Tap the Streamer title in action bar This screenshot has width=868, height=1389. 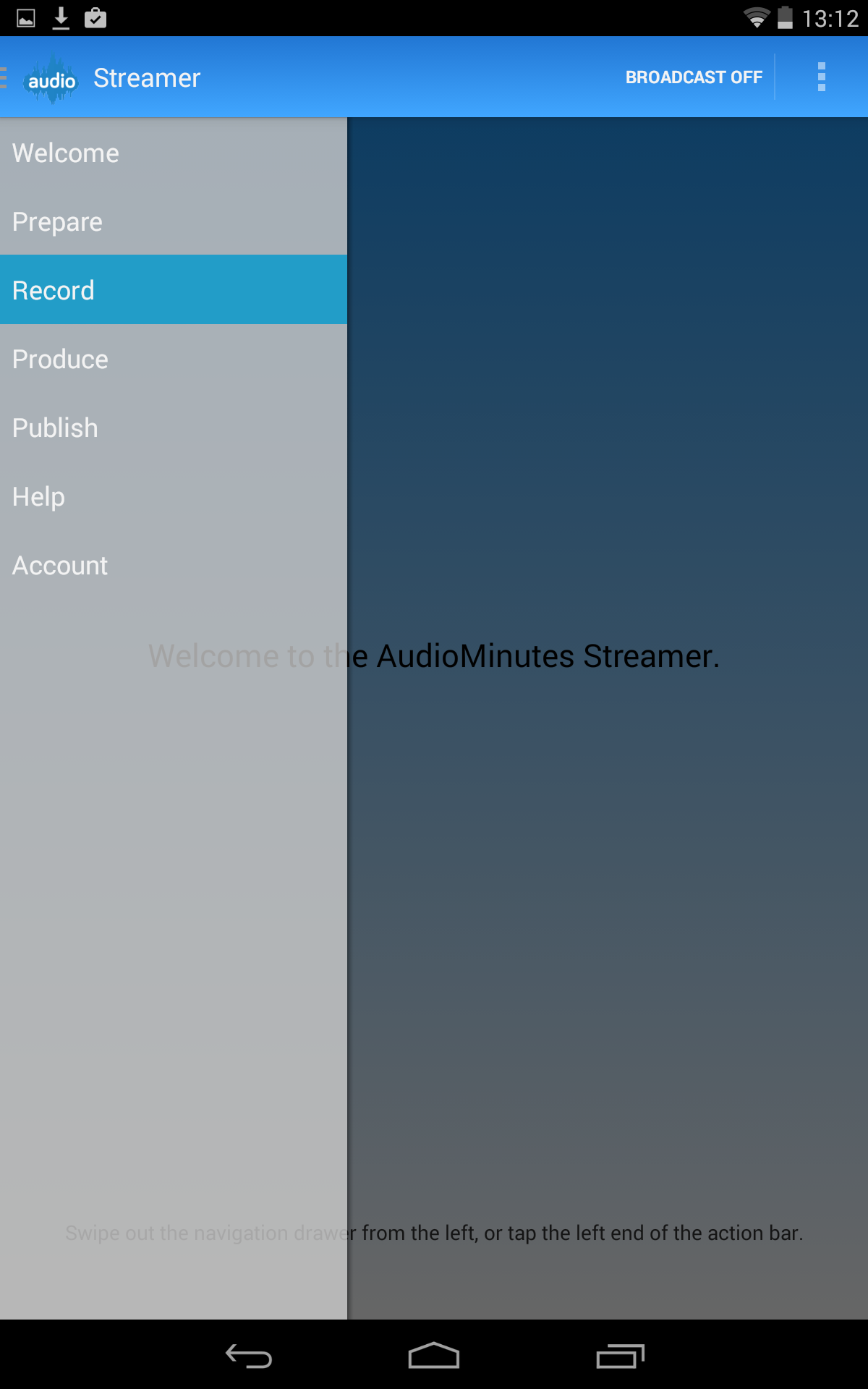147,77
